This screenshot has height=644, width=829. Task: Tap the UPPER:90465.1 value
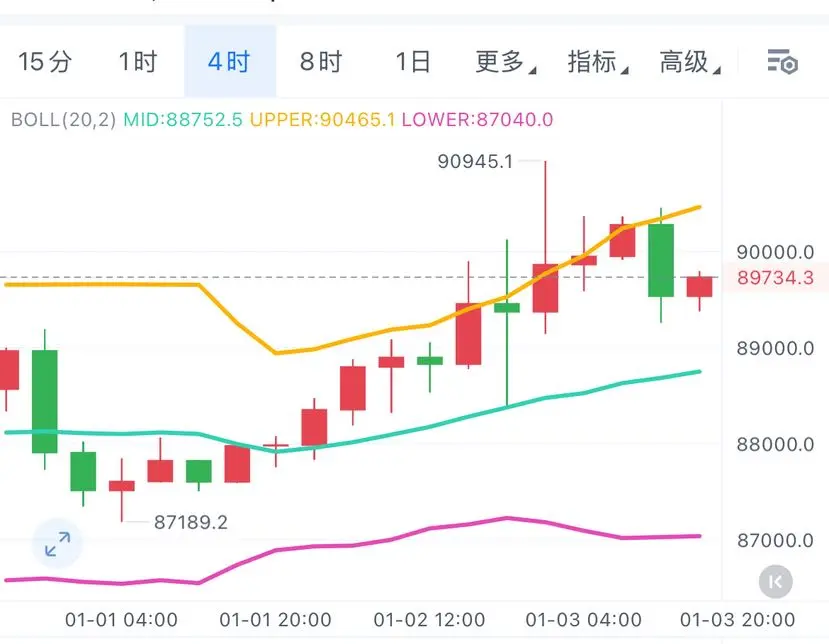pos(323,119)
